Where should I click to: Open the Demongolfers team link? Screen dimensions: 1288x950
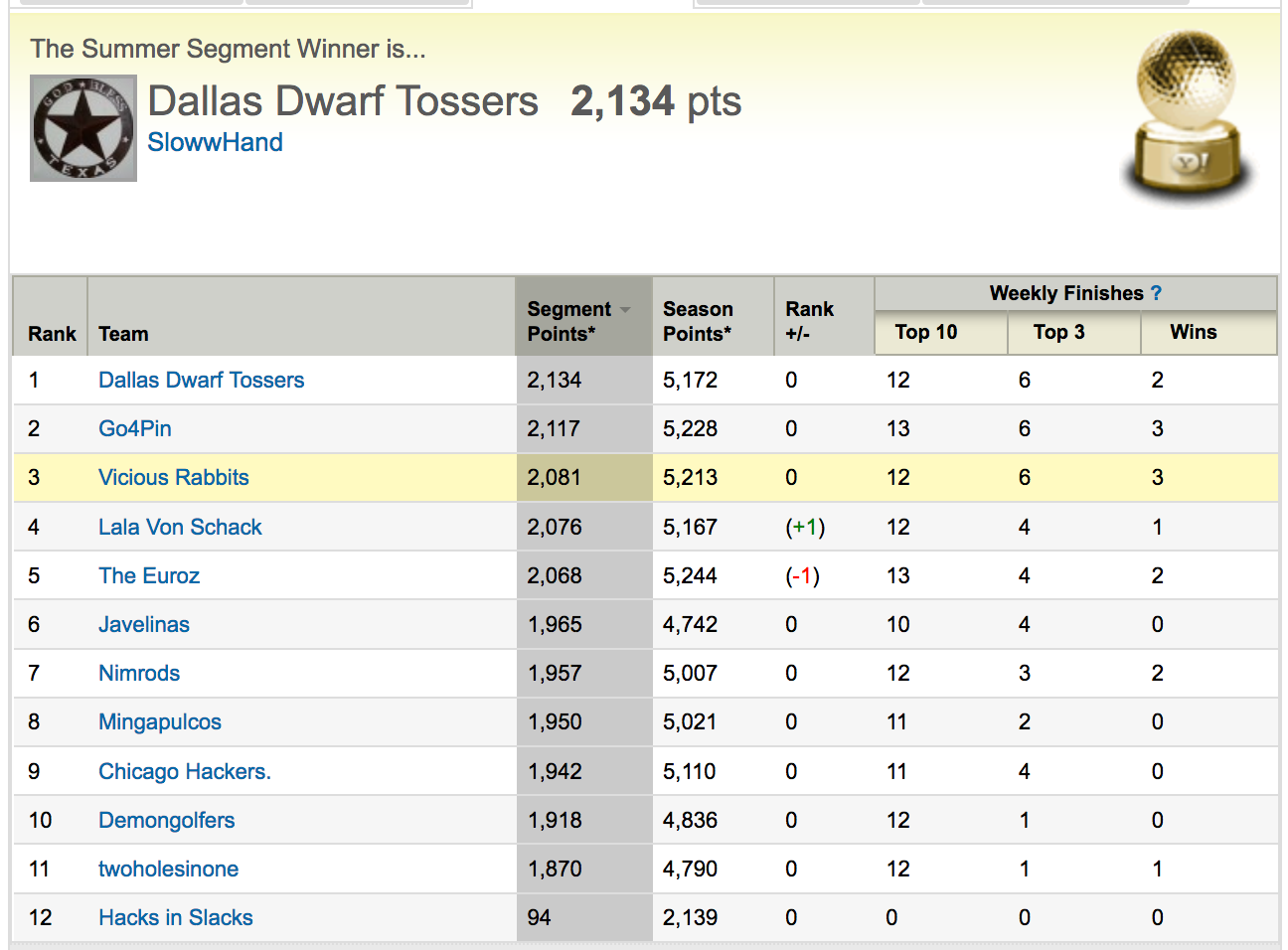click(x=167, y=821)
